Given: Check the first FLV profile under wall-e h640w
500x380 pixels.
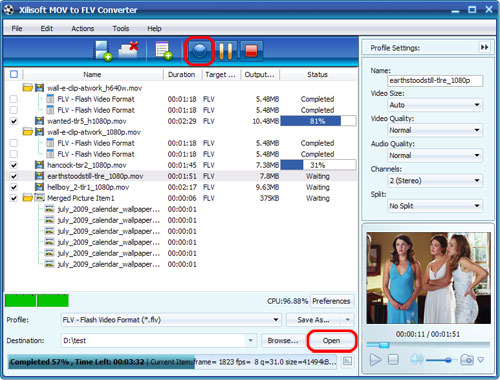Looking at the screenshot, I should tap(14, 99).
